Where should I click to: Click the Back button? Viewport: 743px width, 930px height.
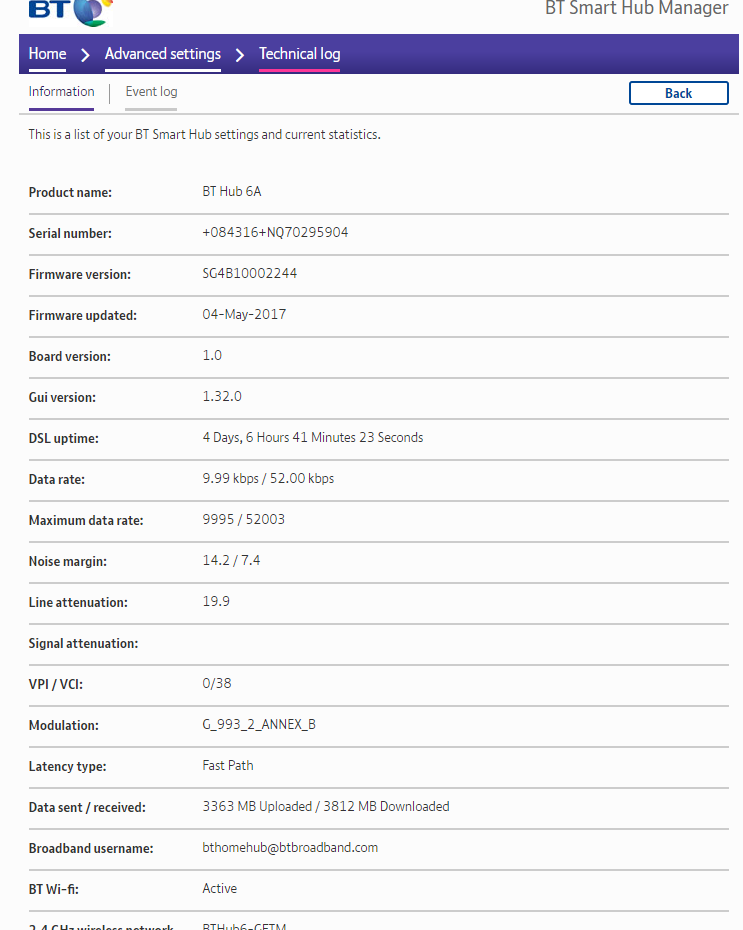(x=678, y=93)
